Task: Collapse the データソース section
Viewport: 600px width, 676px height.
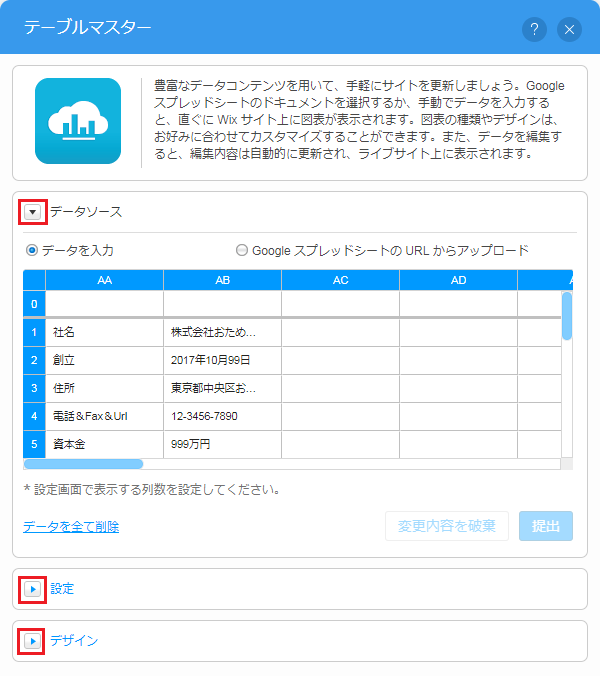Action: click(x=33, y=212)
